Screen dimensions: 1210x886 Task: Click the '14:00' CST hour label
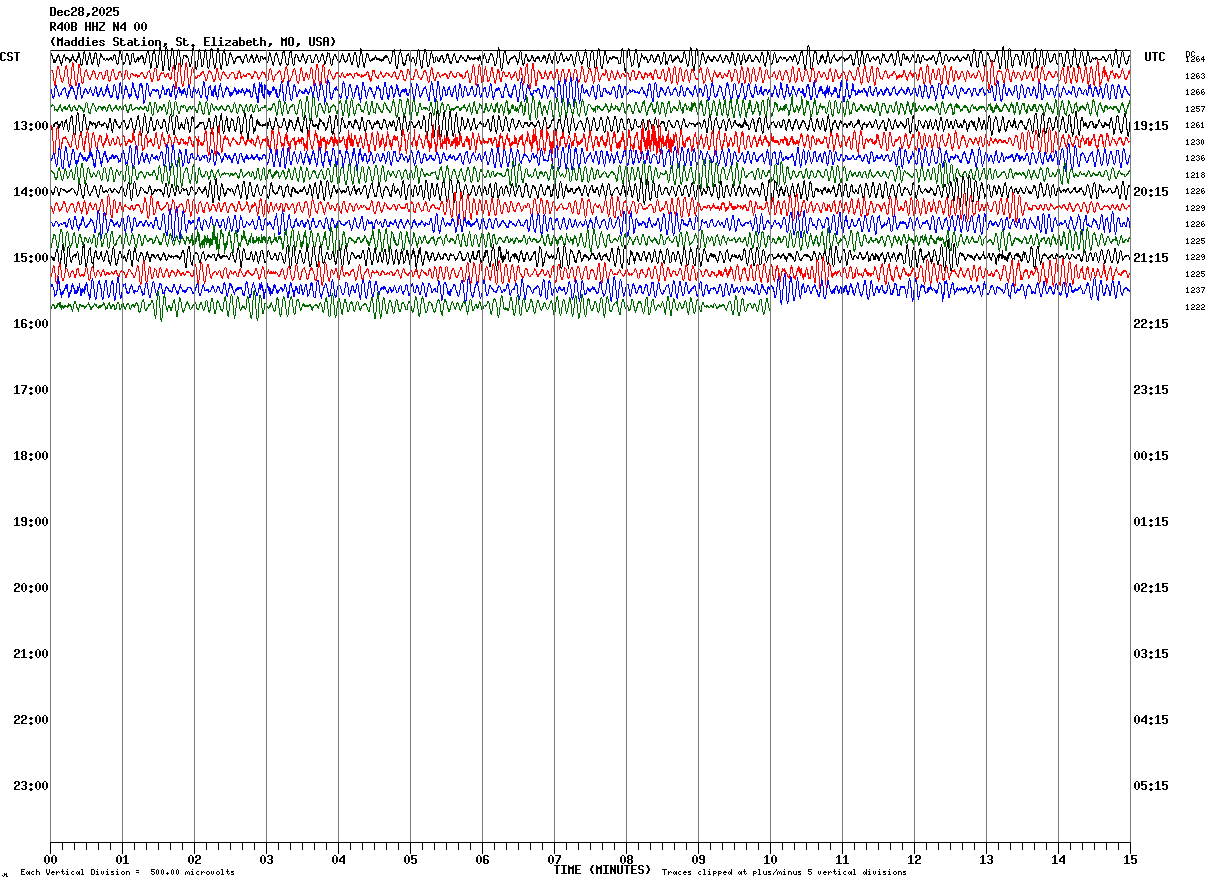point(31,192)
